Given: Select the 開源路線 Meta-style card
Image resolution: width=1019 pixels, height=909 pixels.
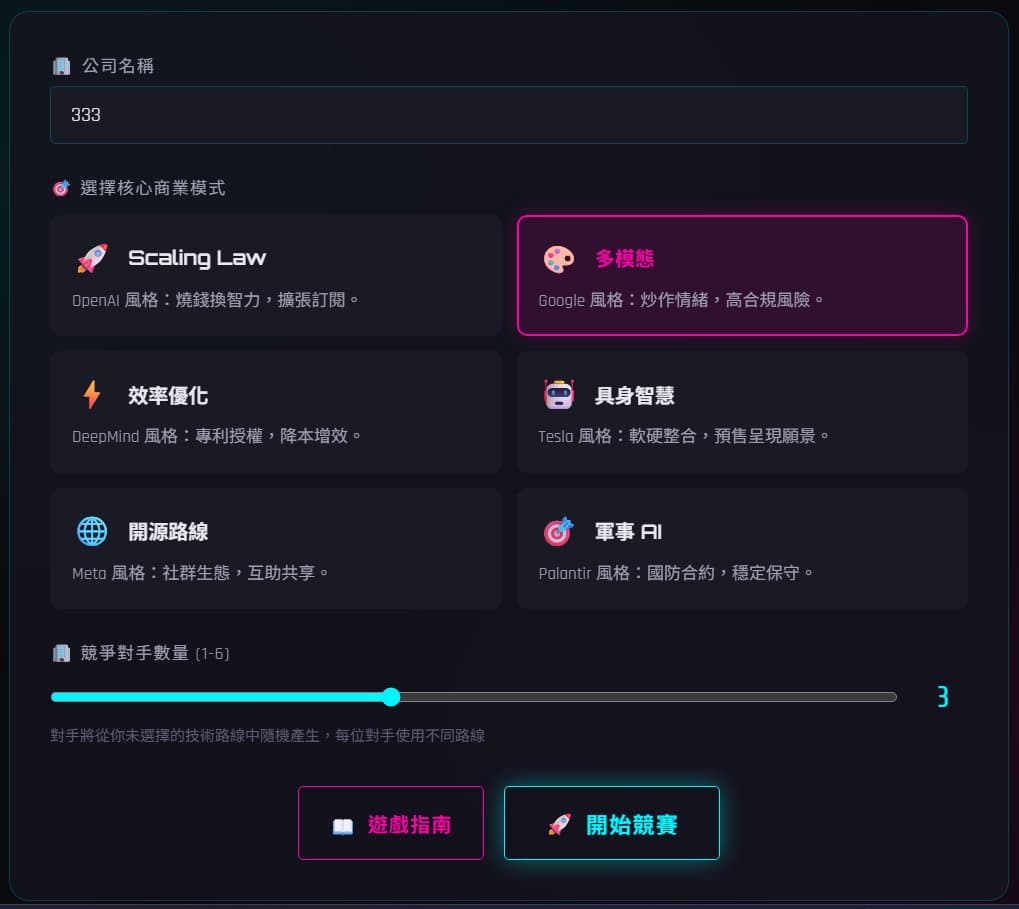Looking at the screenshot, I should click(275, 548).
